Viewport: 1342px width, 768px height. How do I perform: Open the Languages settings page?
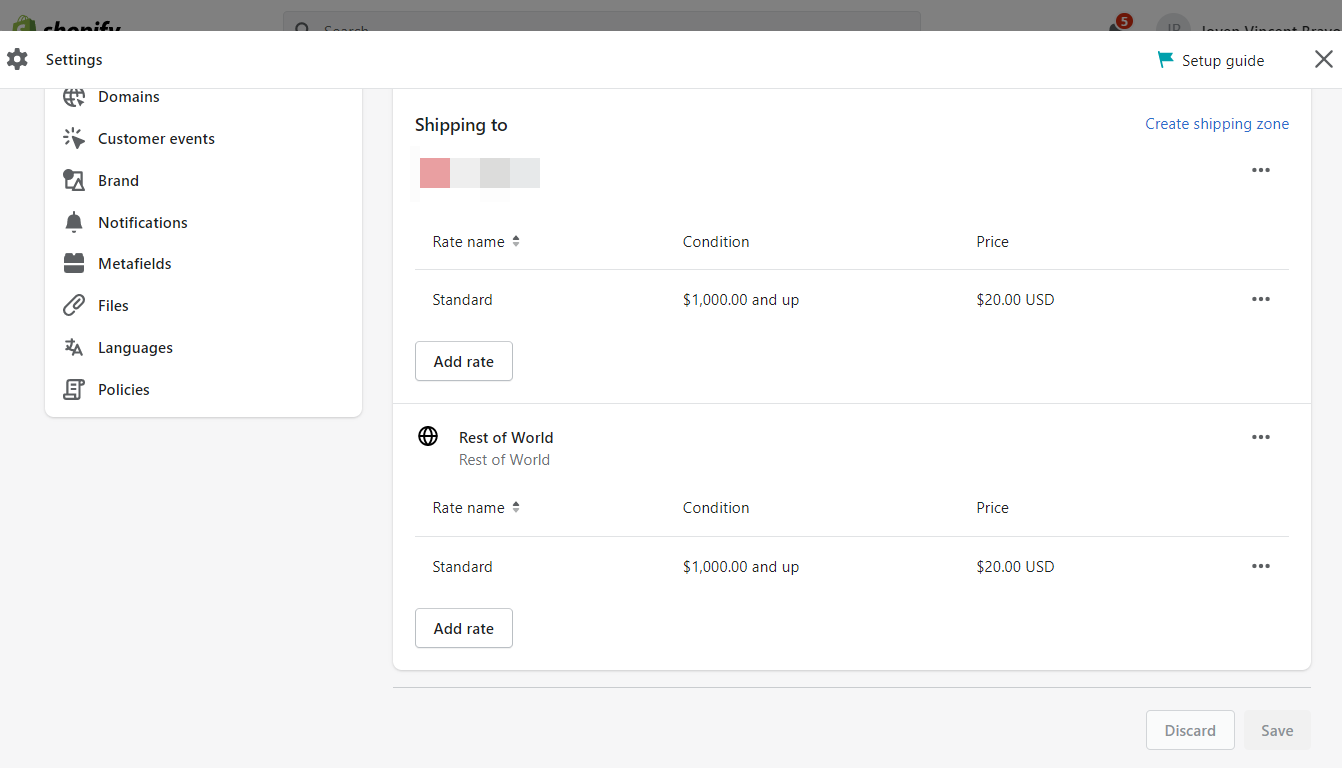(x=135, y=348)
